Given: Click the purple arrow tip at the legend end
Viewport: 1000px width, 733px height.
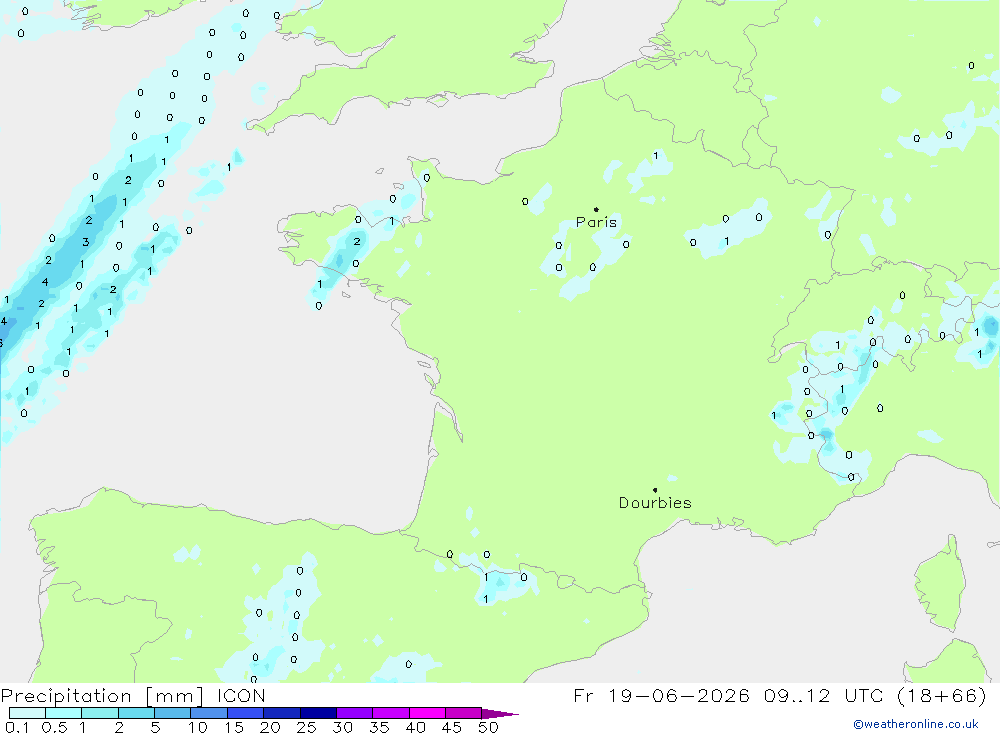Looking at the screenshot, I should point(501,714).
